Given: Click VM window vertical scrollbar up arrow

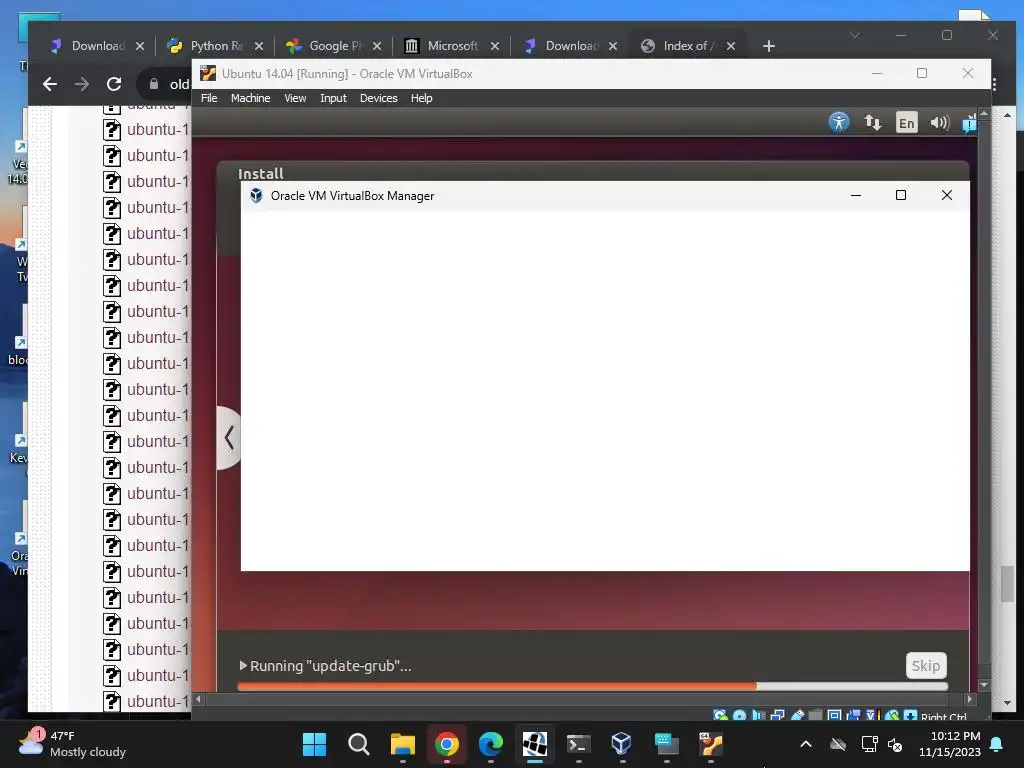Looking at the screenshot, I should [x=984, y=114].
